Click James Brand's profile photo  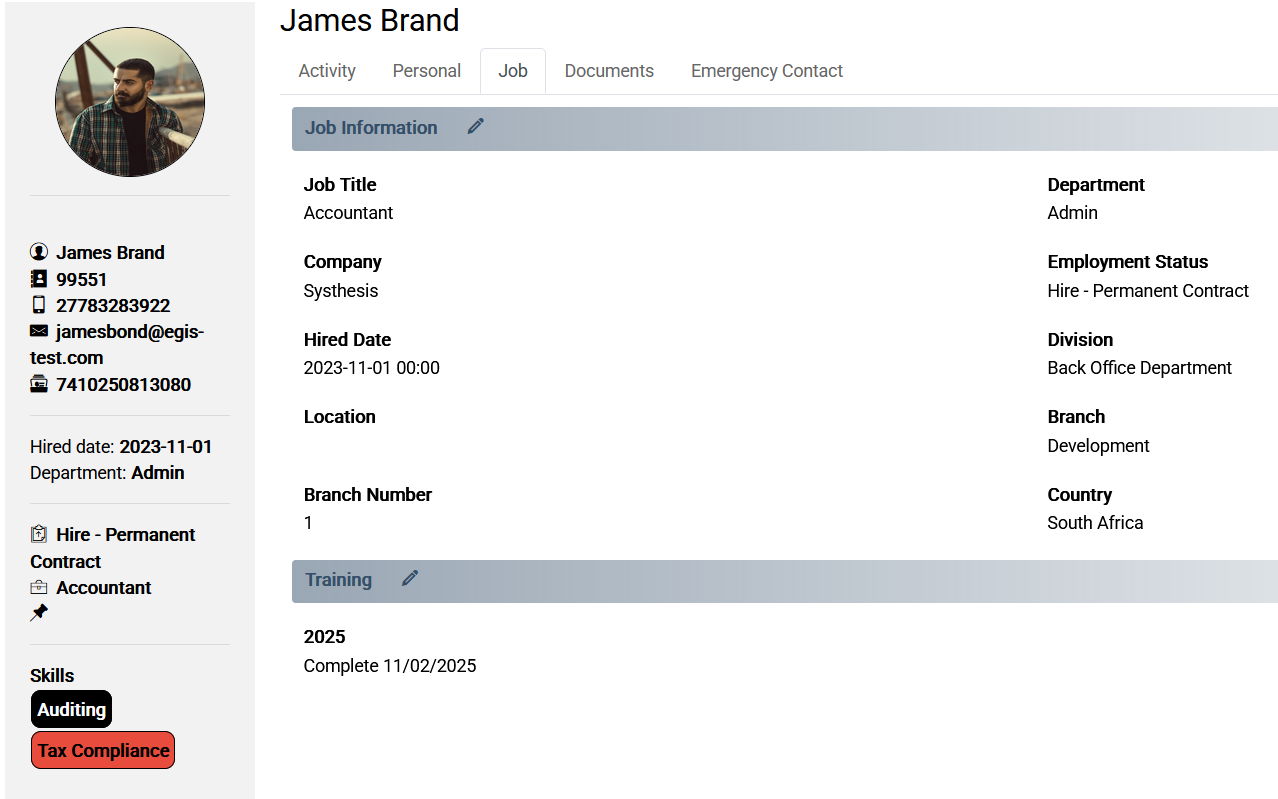(x=130, y=102)
